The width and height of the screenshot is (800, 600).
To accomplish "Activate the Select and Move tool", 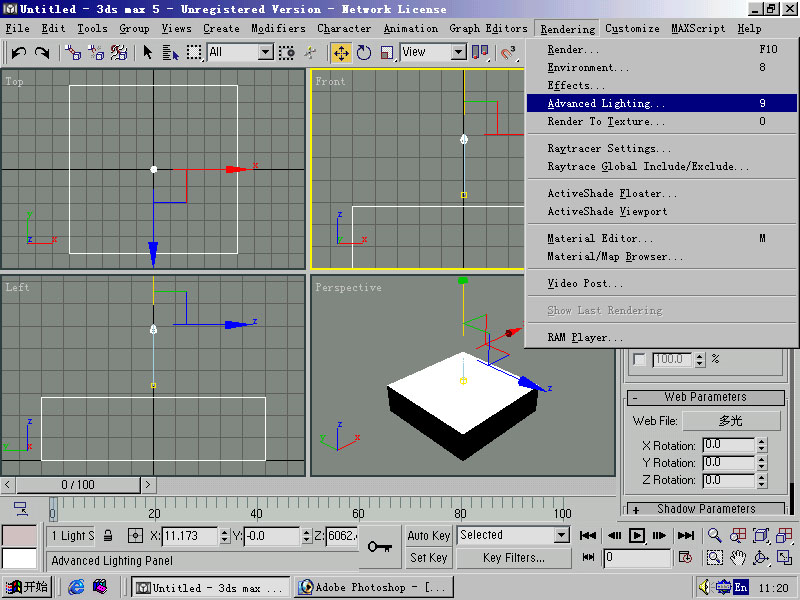I will coord(341,53).
